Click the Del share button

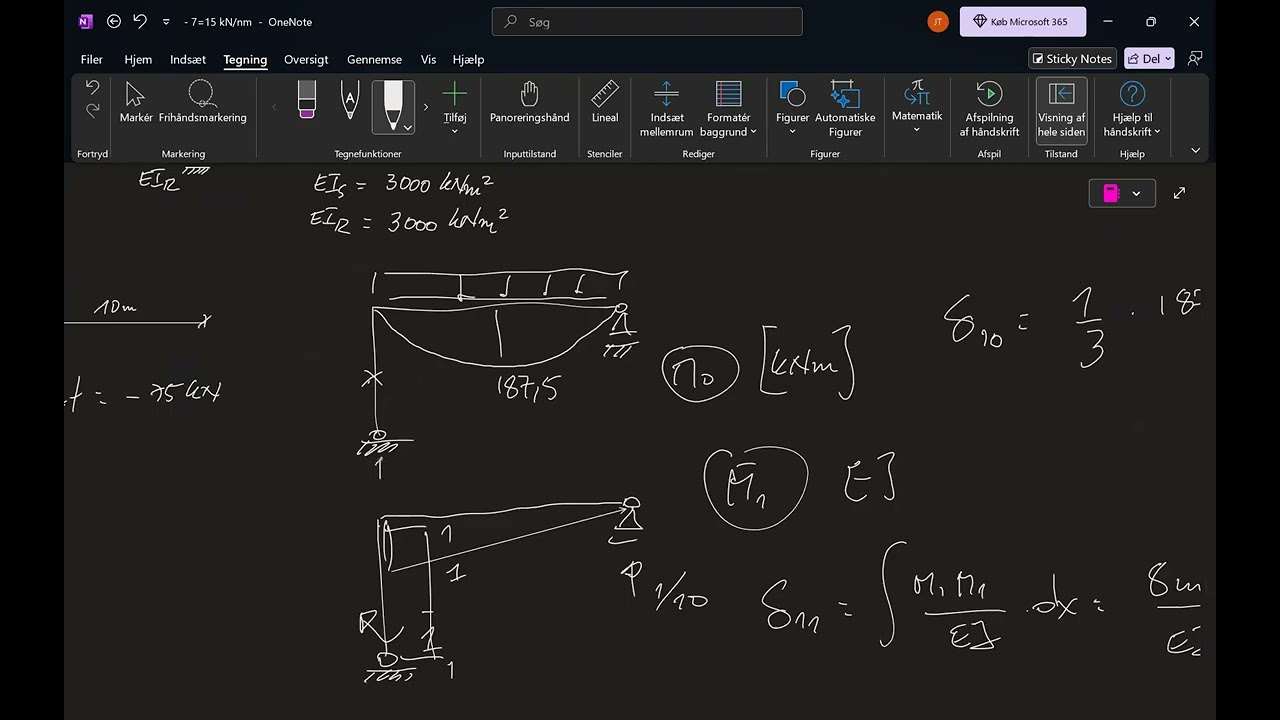(1149, 59)
